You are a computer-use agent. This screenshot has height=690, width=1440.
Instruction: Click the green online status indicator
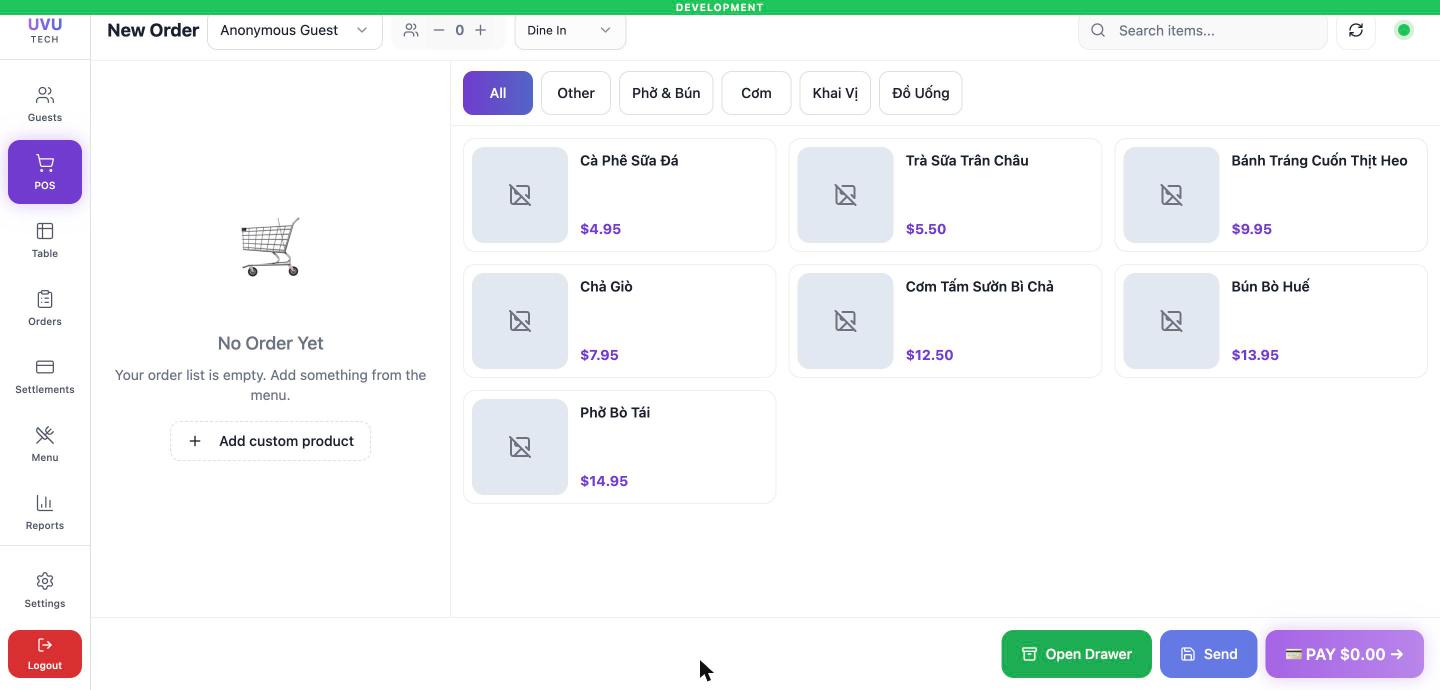(x=1404, y=30)
